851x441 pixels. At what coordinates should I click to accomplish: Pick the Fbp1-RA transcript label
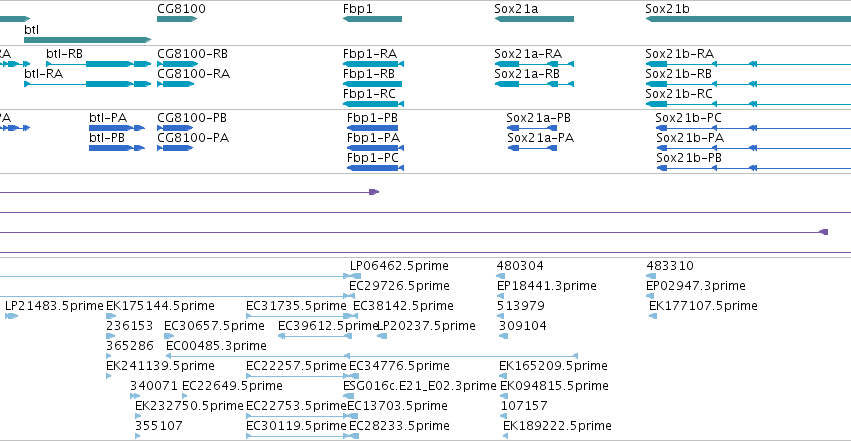(370, 54)
